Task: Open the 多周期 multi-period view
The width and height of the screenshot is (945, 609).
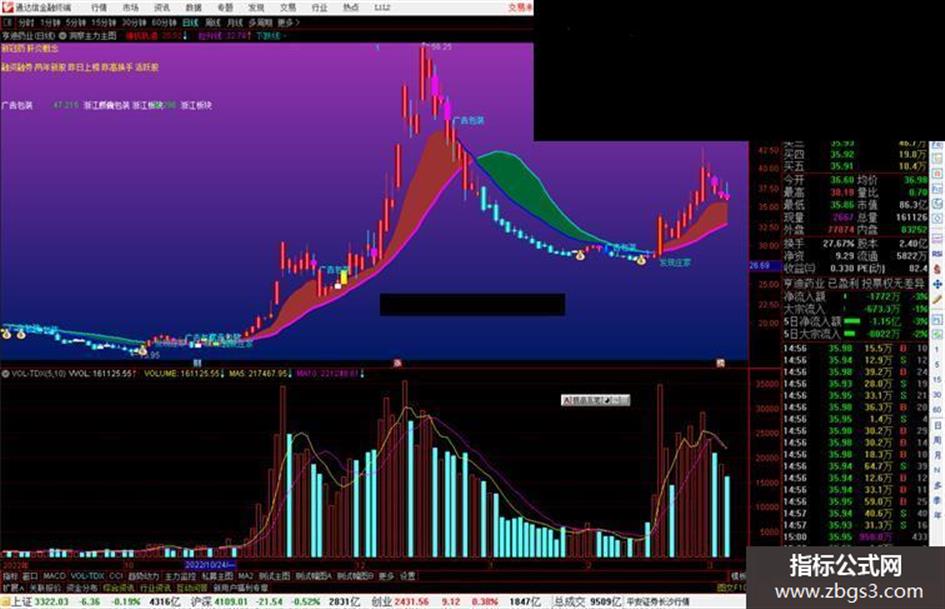Action: coord(260,22)
